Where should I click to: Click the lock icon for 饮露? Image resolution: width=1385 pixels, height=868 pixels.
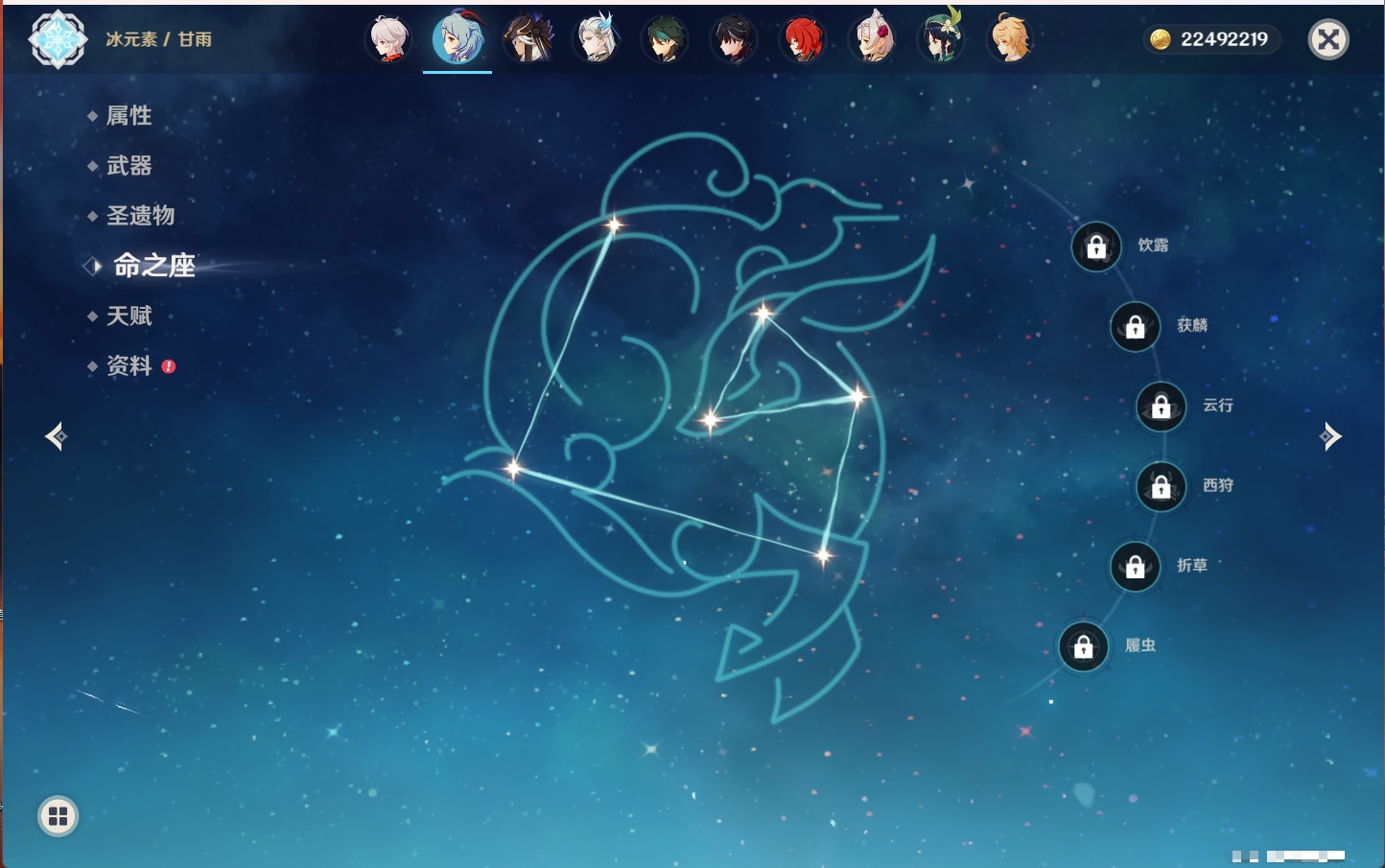click(x=1096, y=246)
